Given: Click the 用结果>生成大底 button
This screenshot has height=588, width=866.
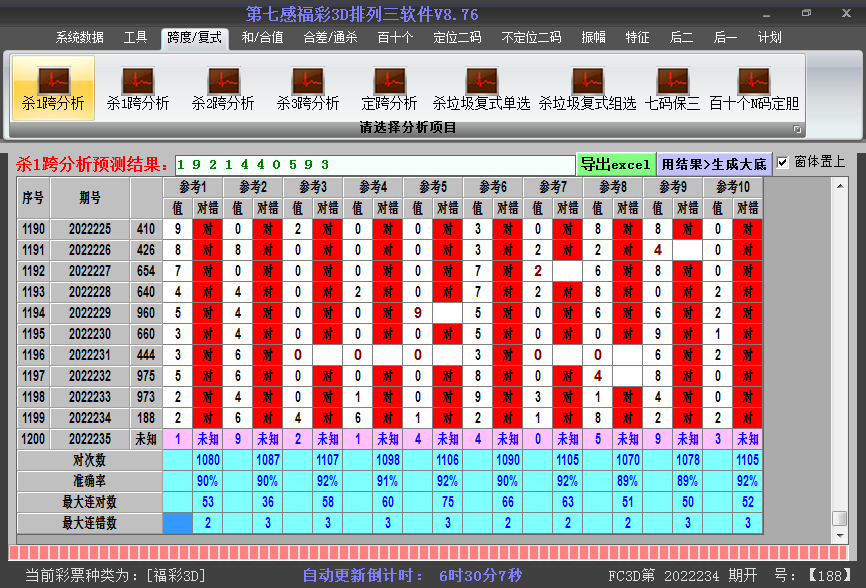Looking at the screenshot, I should point(714,164).
